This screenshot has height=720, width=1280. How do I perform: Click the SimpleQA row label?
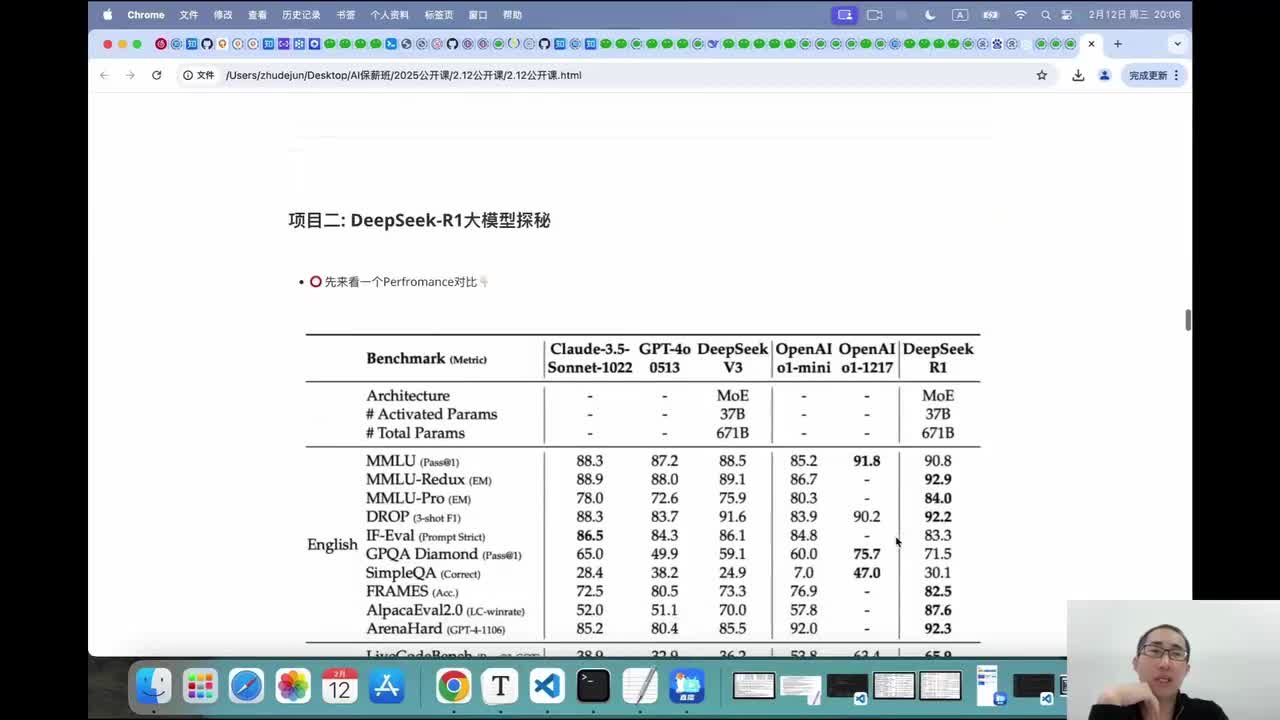(x=423, y=573)
